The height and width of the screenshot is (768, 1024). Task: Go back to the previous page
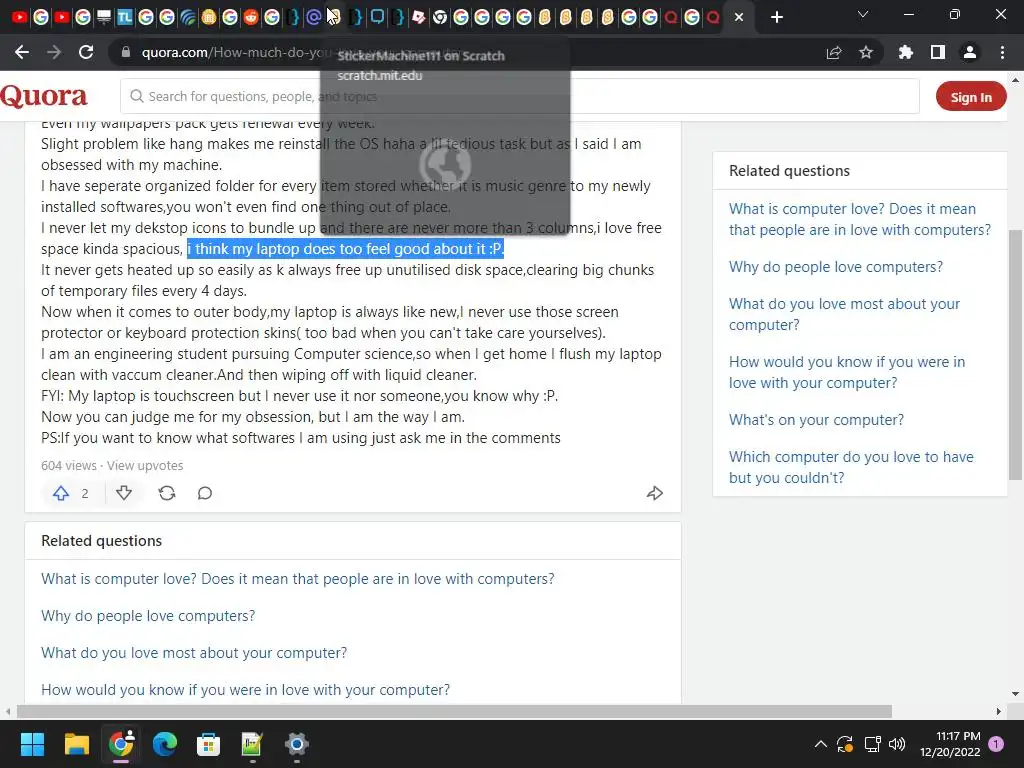pyautogui.click(x=22, y=52)
